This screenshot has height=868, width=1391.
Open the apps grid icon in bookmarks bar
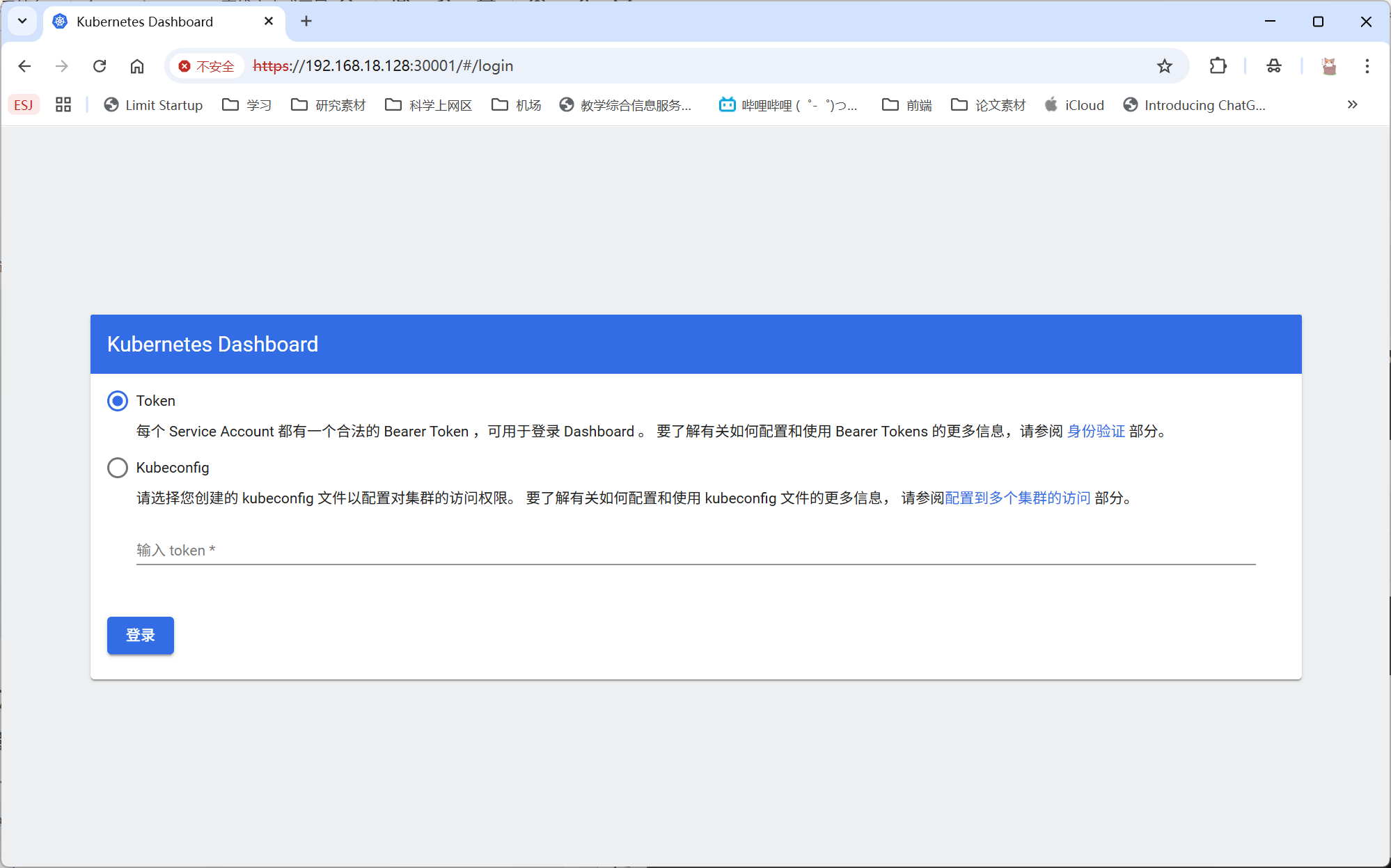[x=63, y=105]
